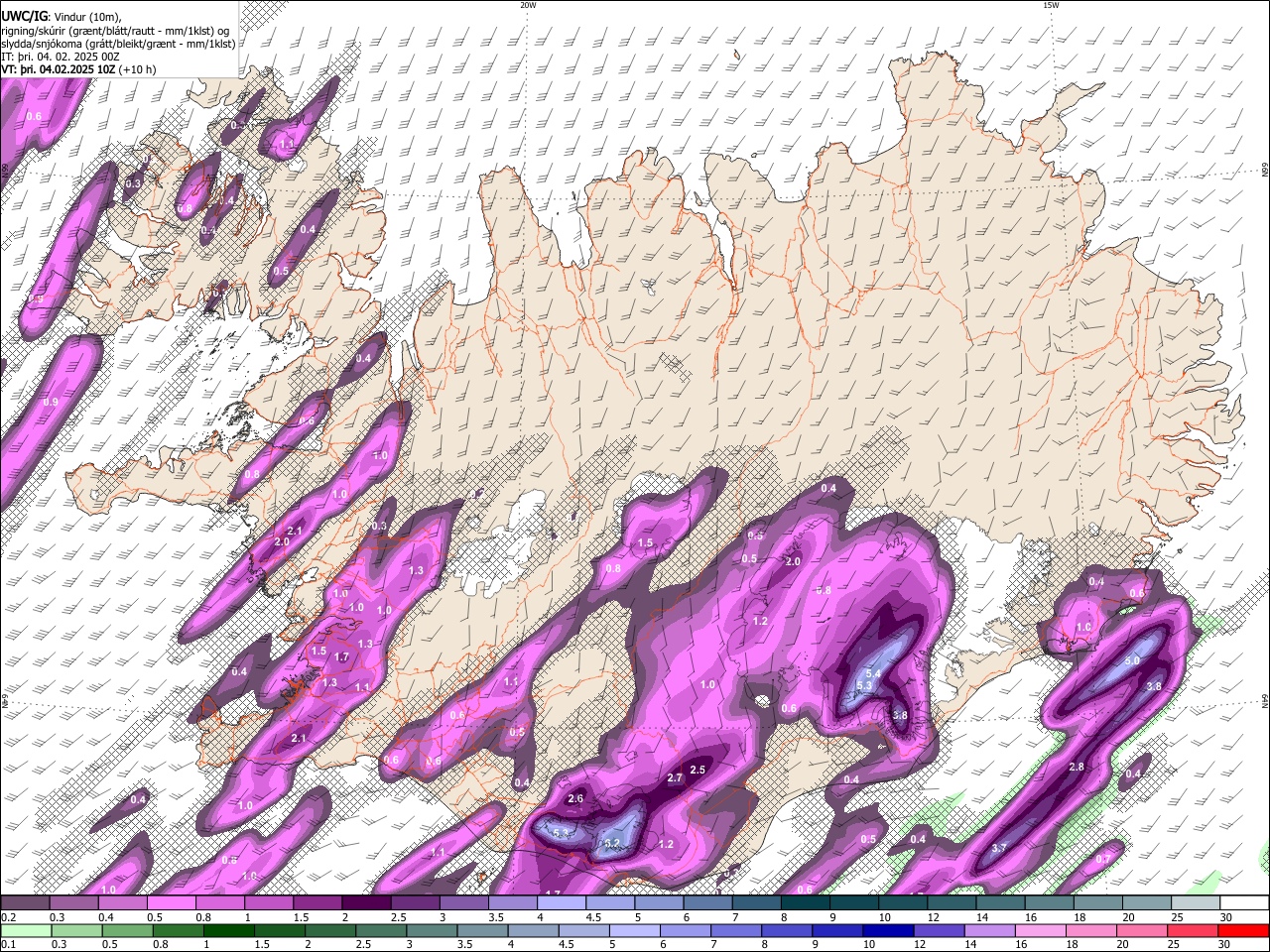Click the 20W longitude label
The image size is (1270, 952).
(x=528, y=5)
